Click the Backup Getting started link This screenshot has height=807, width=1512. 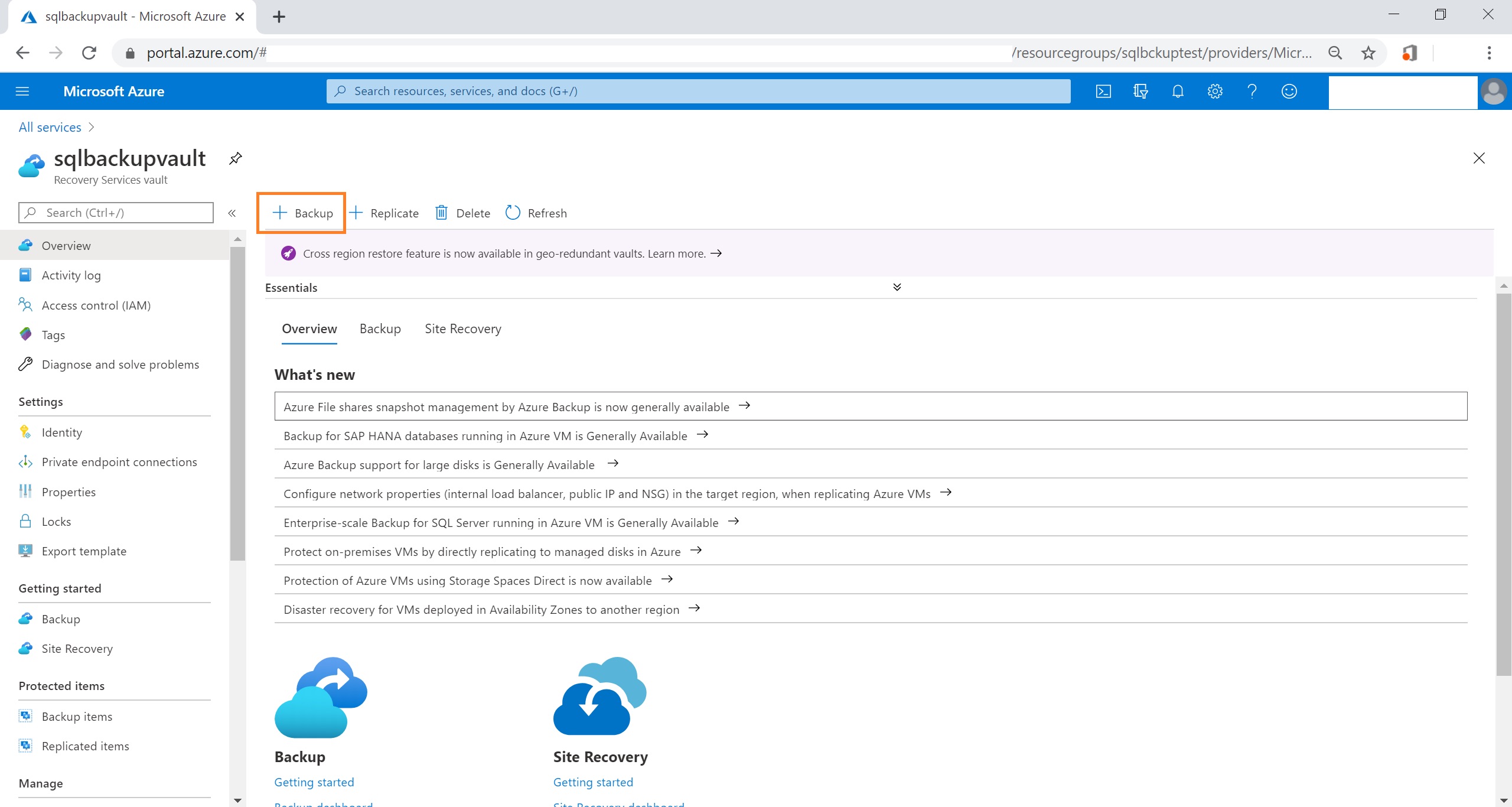point(315,781)
